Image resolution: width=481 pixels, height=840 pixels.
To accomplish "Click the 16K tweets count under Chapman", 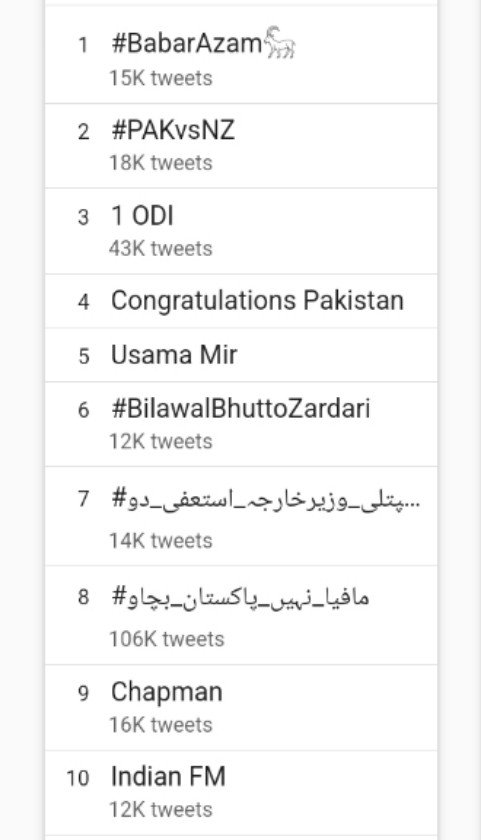I will pyautogui.click(x=161, y=725).
